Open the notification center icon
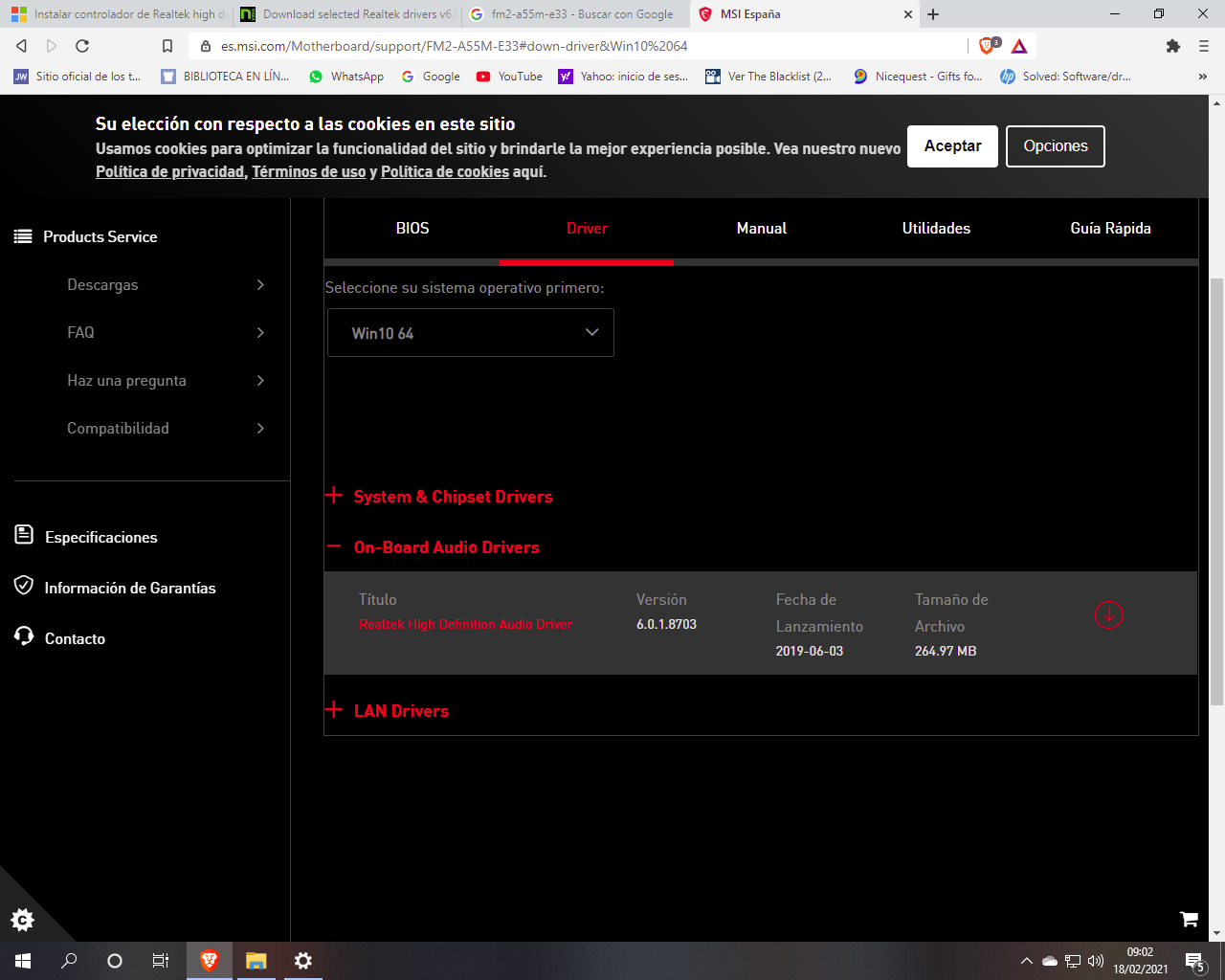The width and height of the screenshot is (1225, 980). click(x=1194, y=961)
